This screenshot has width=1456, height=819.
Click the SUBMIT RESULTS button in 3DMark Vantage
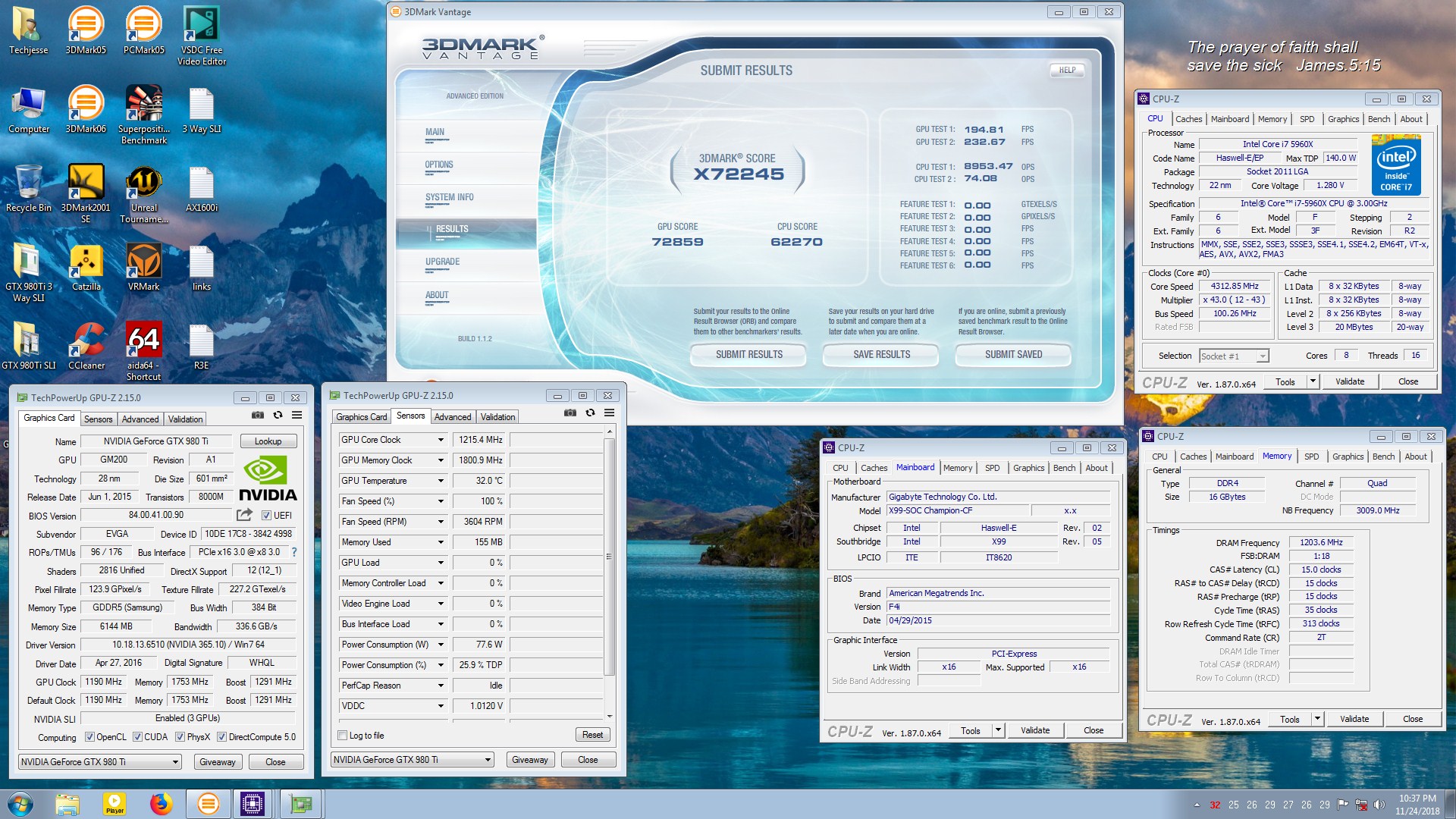click(748, 354)
